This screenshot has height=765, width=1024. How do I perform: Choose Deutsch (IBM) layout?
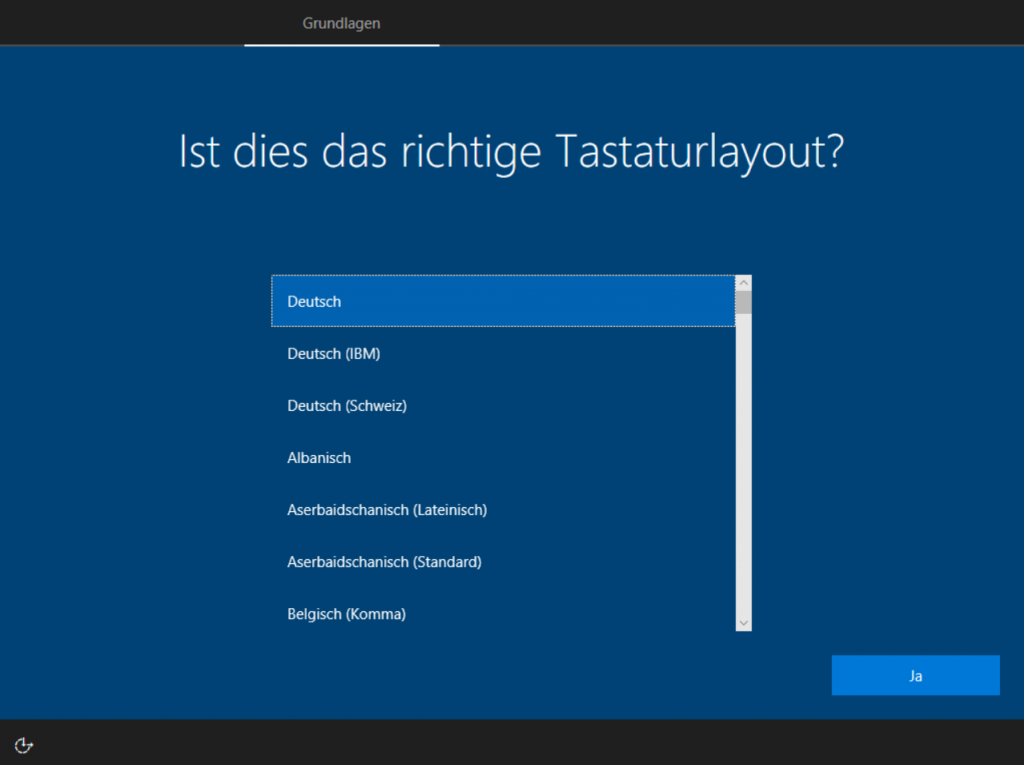pyautogui.click(x=503, y=353)
